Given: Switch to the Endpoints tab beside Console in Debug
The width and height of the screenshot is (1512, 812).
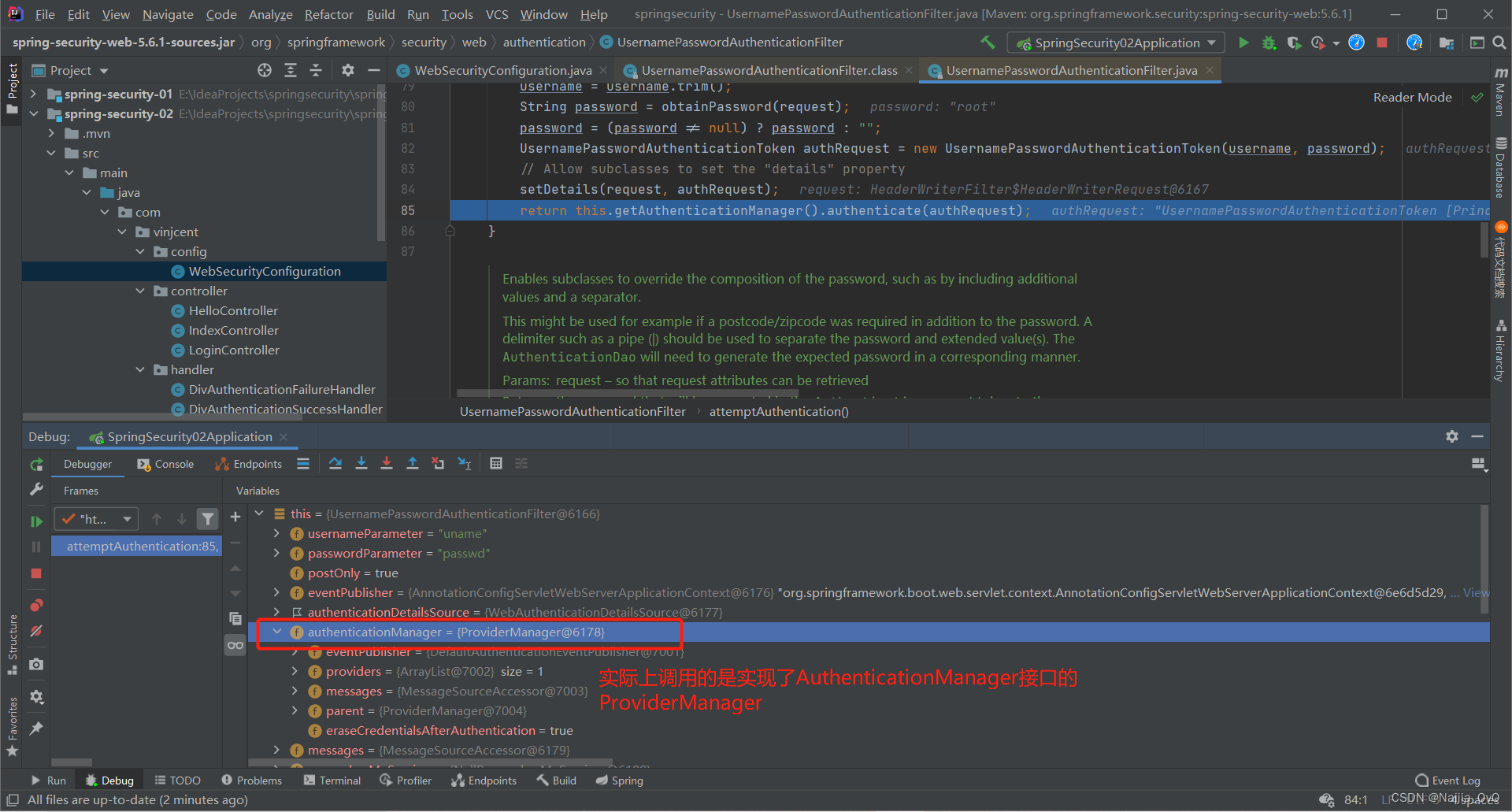Looking at the screenshot, I should point(249,464).
